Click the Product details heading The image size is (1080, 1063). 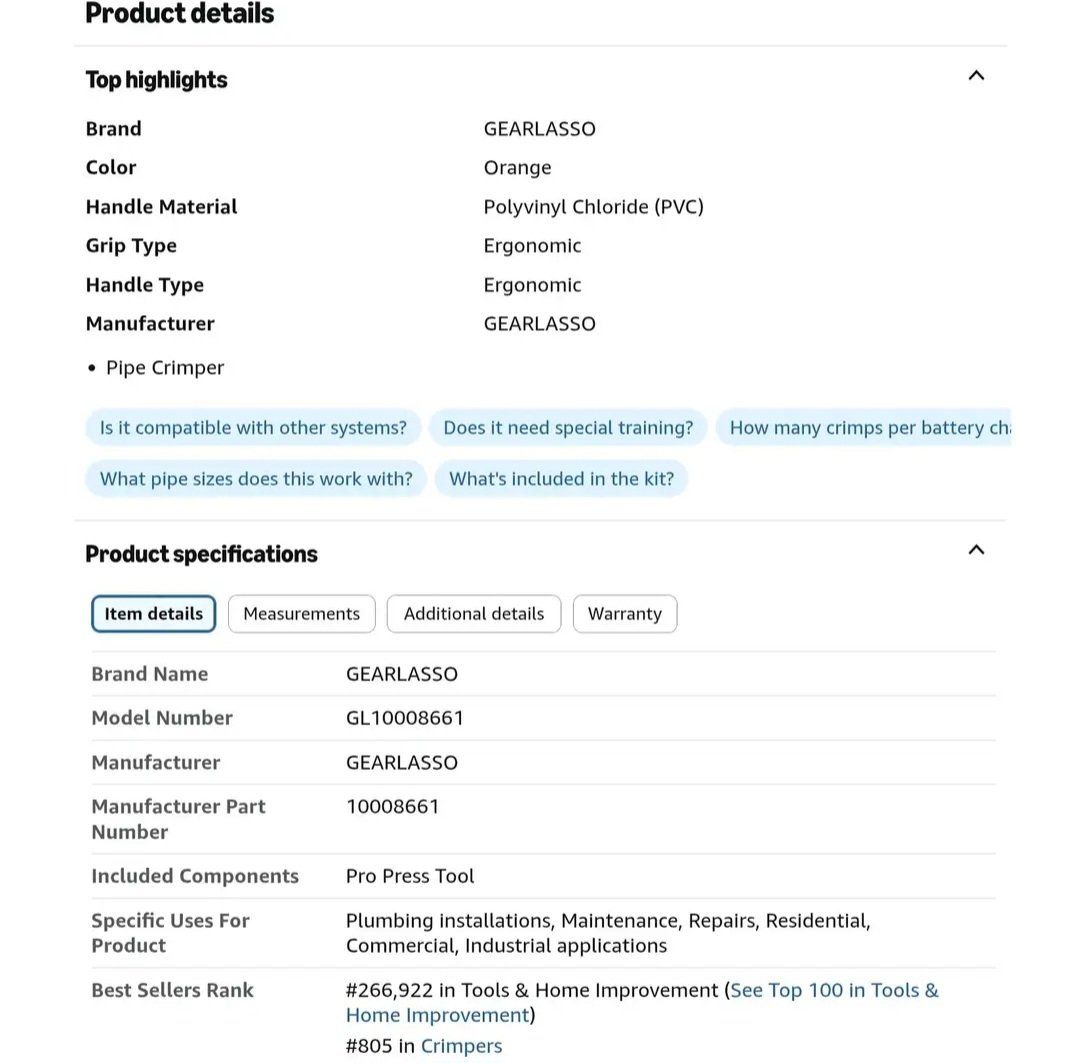pyautogui.click(x=180, y=14)
